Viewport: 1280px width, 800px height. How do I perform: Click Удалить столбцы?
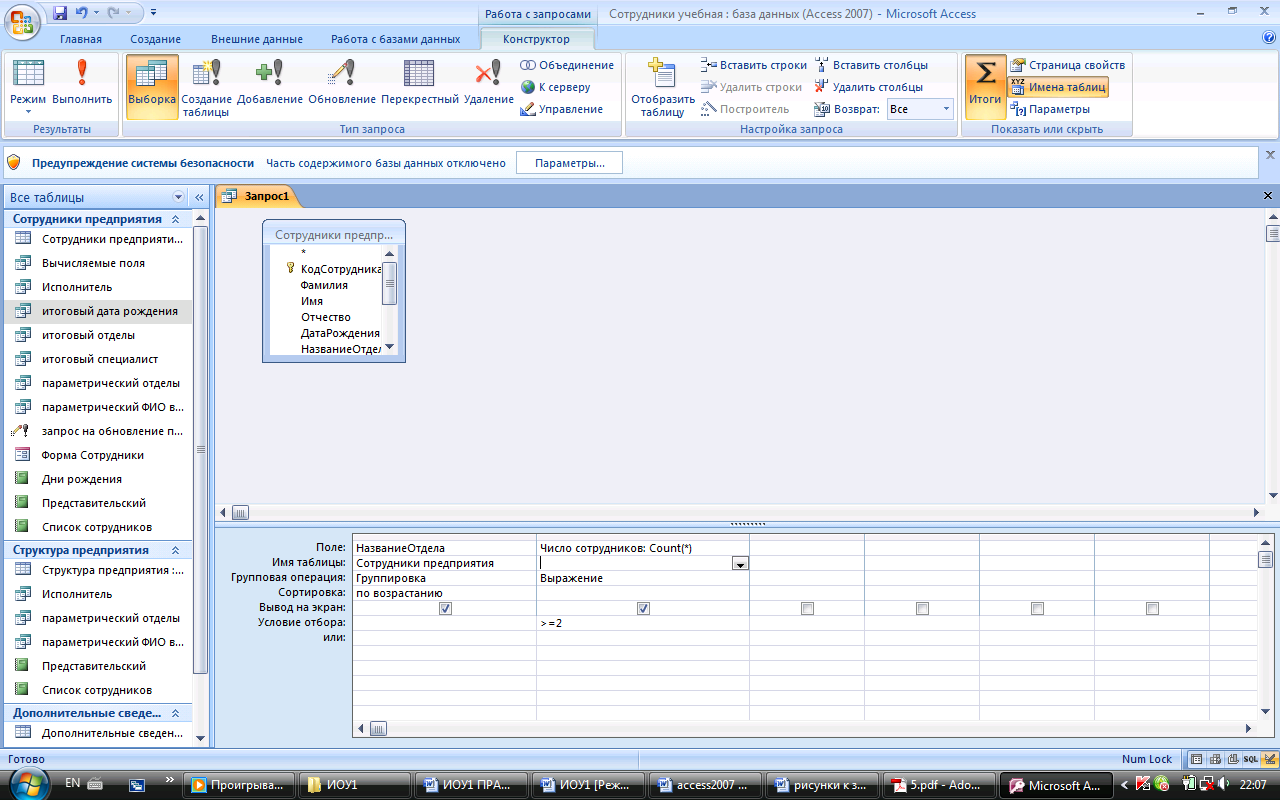click(868, 87)
